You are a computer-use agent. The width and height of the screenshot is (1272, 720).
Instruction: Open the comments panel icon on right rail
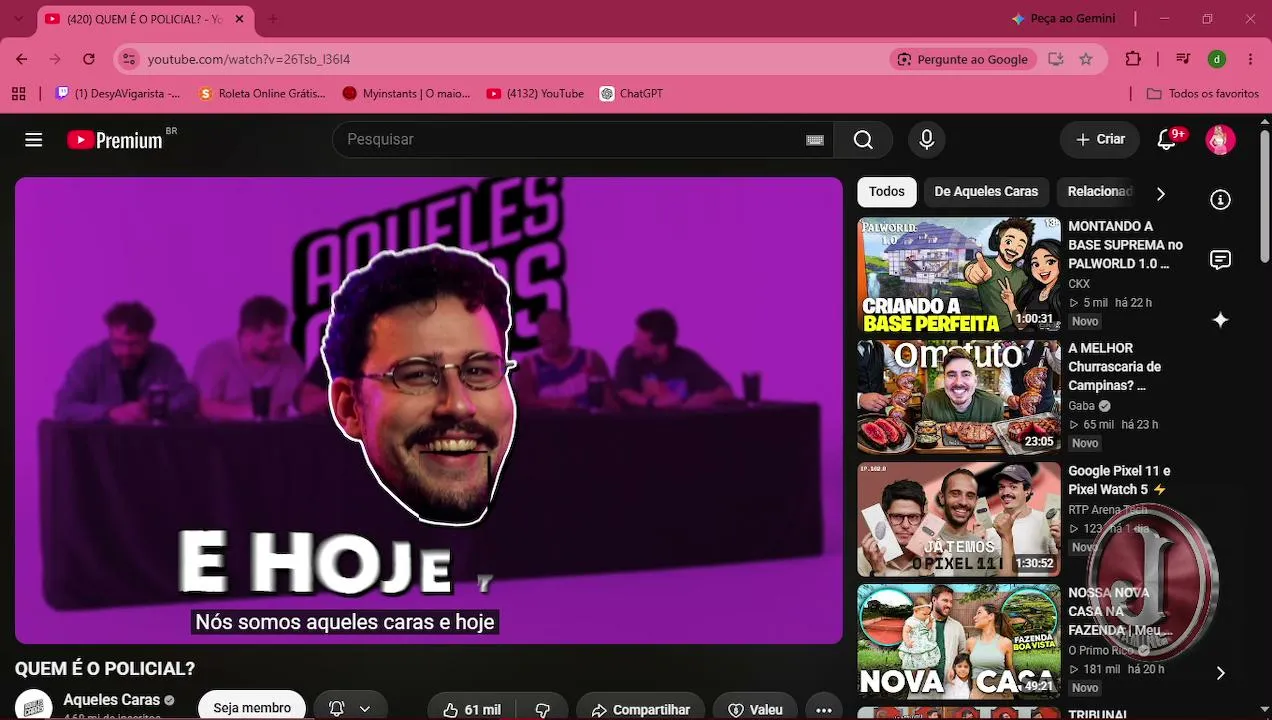(x=1220, y=260)
